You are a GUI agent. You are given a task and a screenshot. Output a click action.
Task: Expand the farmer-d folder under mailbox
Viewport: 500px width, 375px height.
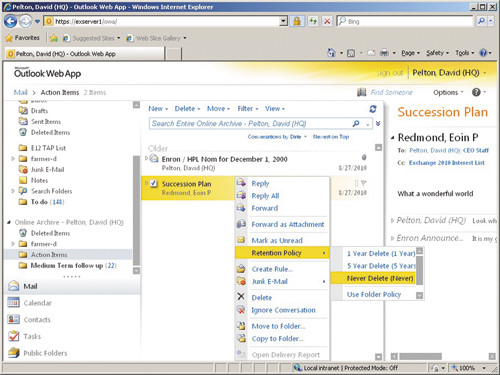click(13, 159)
